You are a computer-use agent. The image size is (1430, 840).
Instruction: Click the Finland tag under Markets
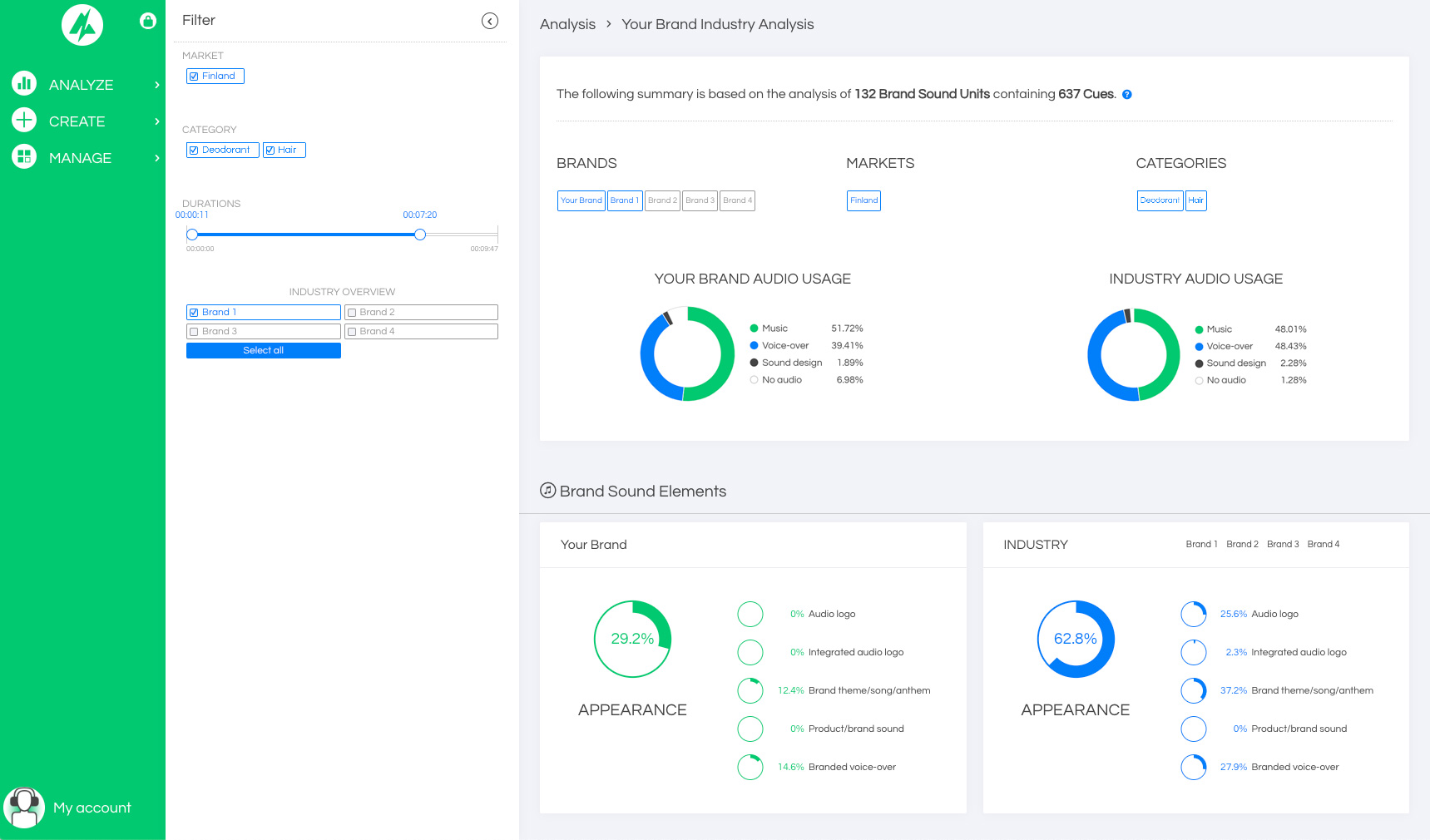[864, 200]
